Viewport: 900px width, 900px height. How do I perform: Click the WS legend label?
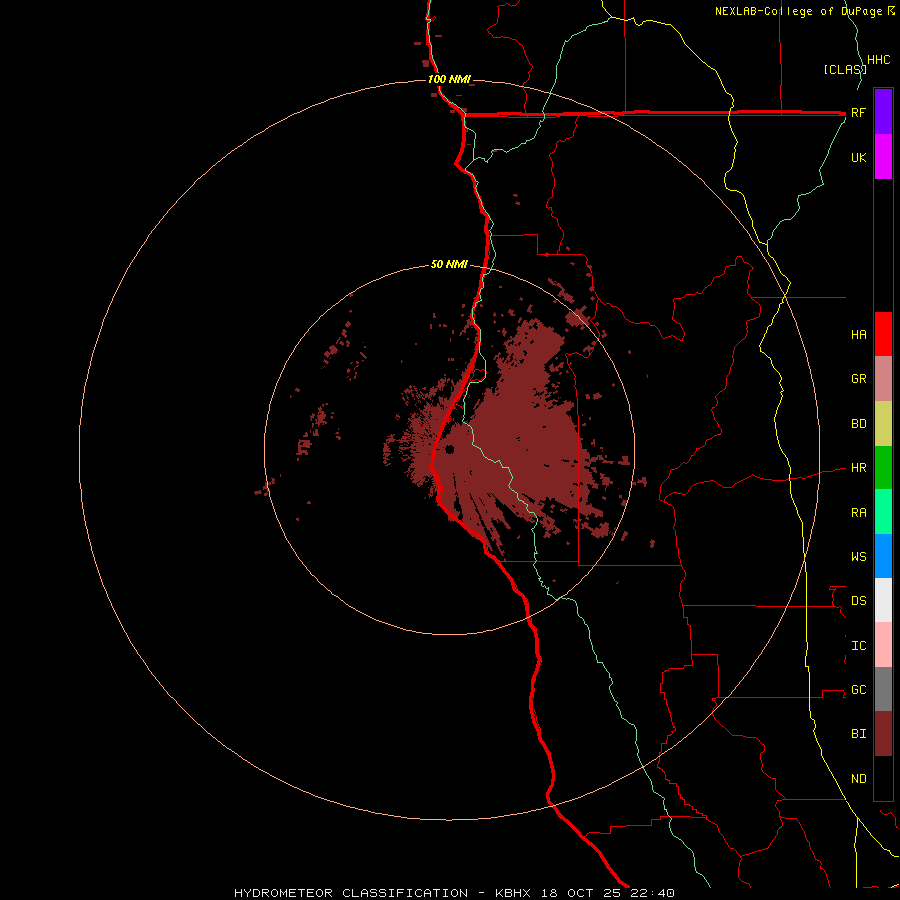pyautogui.click(x=858, y=557)
